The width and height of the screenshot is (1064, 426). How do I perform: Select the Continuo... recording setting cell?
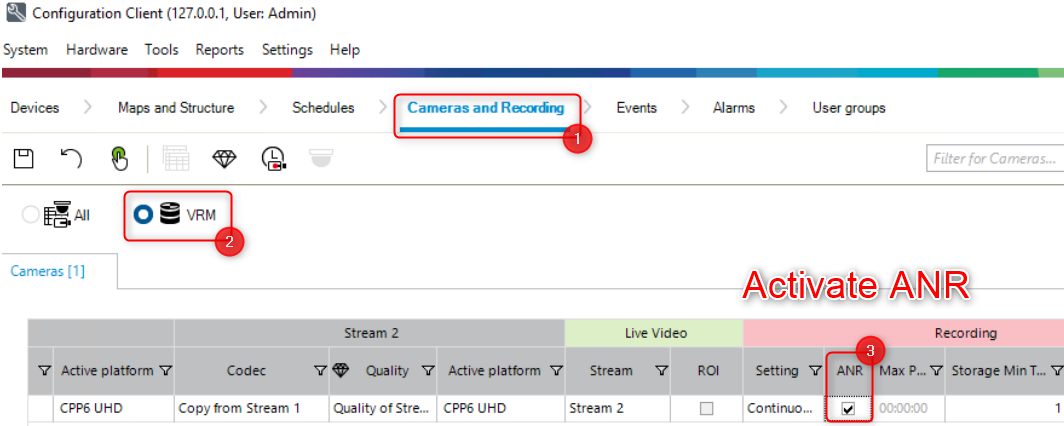(784, 409)
